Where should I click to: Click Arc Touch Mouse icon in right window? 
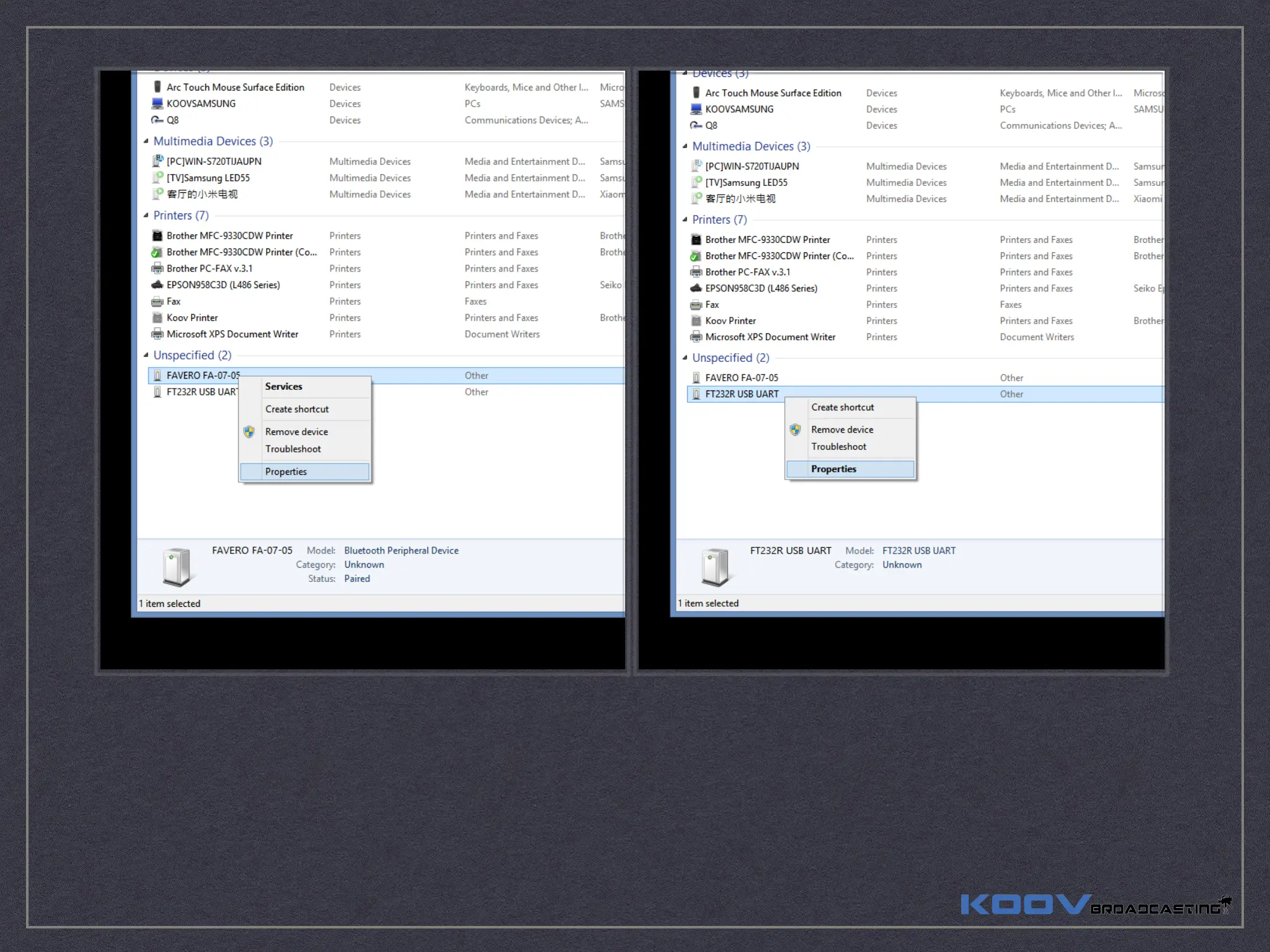click(x=696, y=93)
